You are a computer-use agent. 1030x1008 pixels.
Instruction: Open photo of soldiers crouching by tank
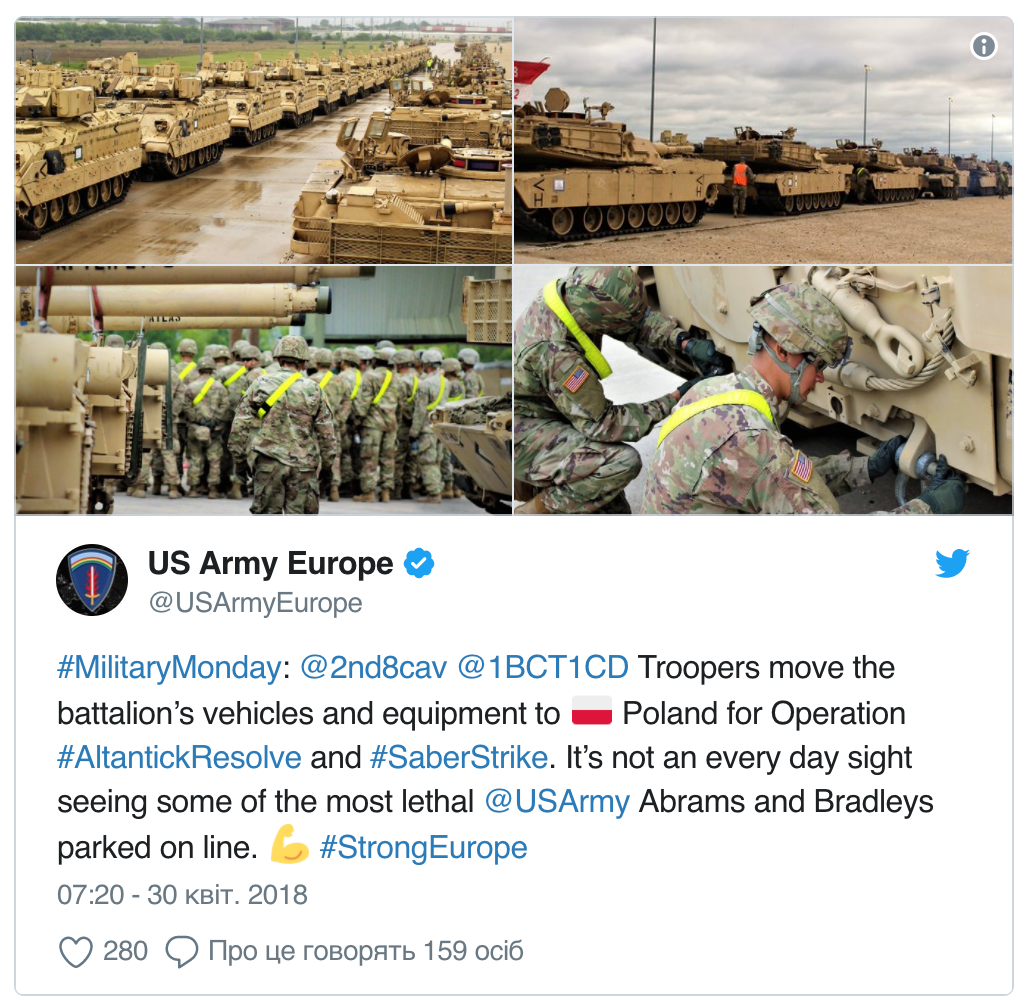(763, 390)
